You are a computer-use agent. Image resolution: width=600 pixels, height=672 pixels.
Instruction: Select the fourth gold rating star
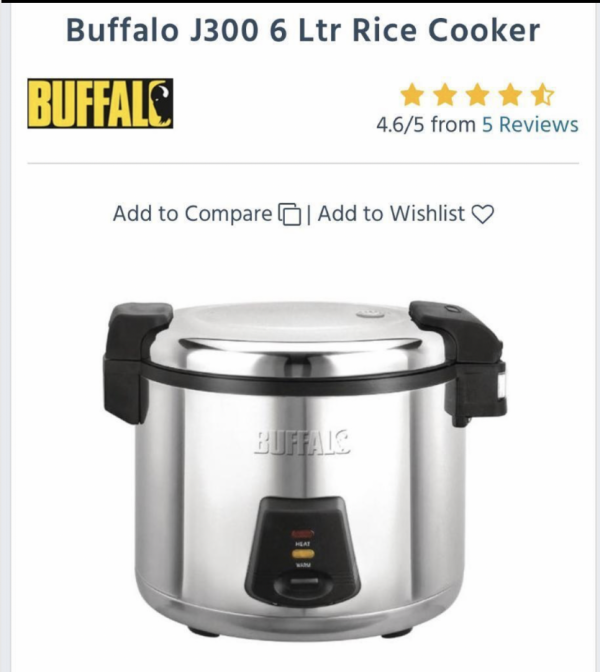pos(510,95)
